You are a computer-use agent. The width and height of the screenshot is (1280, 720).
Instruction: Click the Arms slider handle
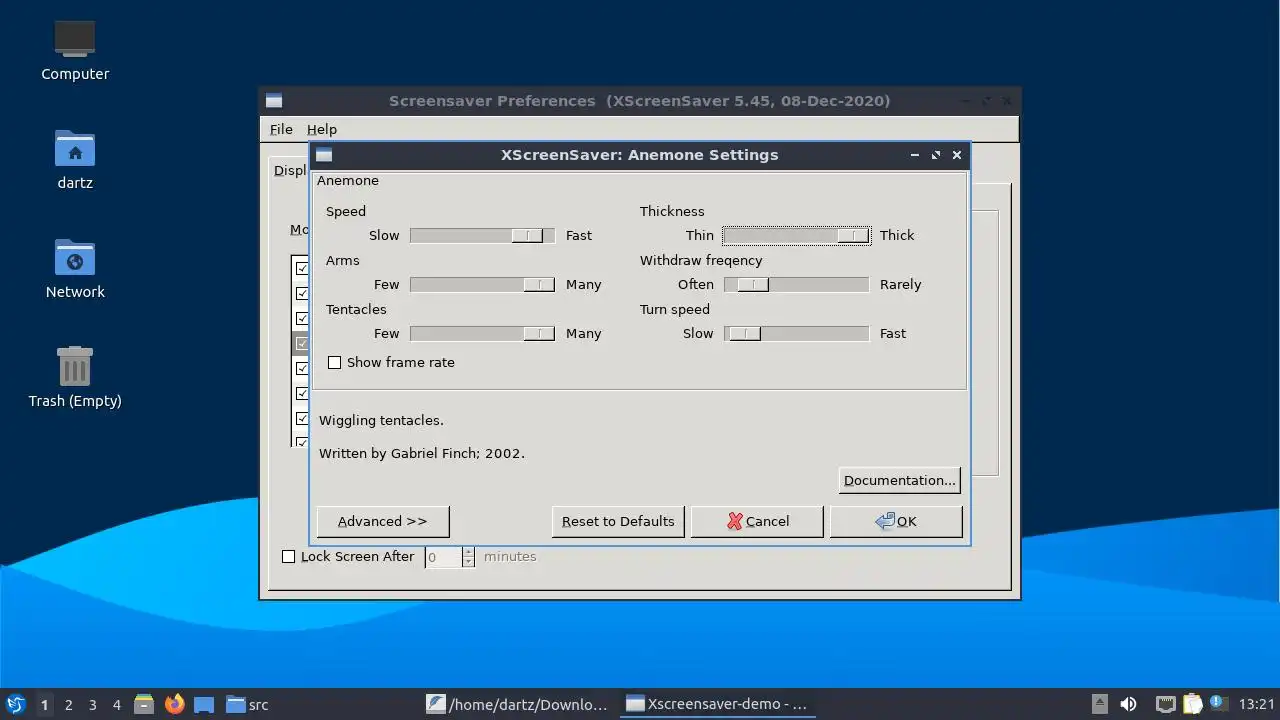pos(539,285)
